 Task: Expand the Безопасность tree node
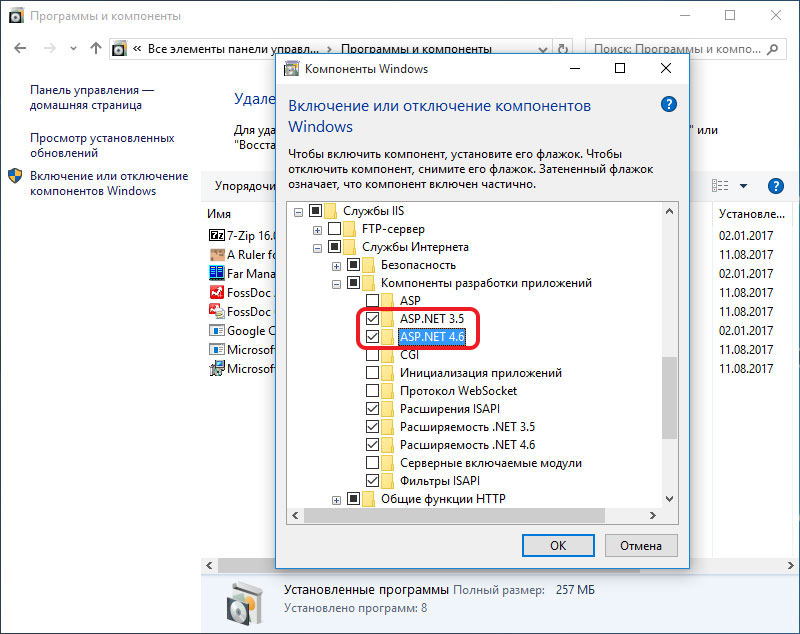(x=336, y=266)
